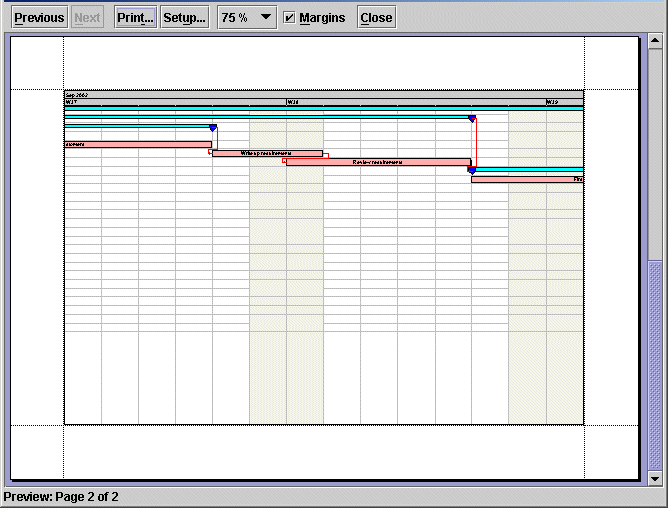The image size is (668, 508).
Task: Click the lower blue marker on right
Action: 471,171
